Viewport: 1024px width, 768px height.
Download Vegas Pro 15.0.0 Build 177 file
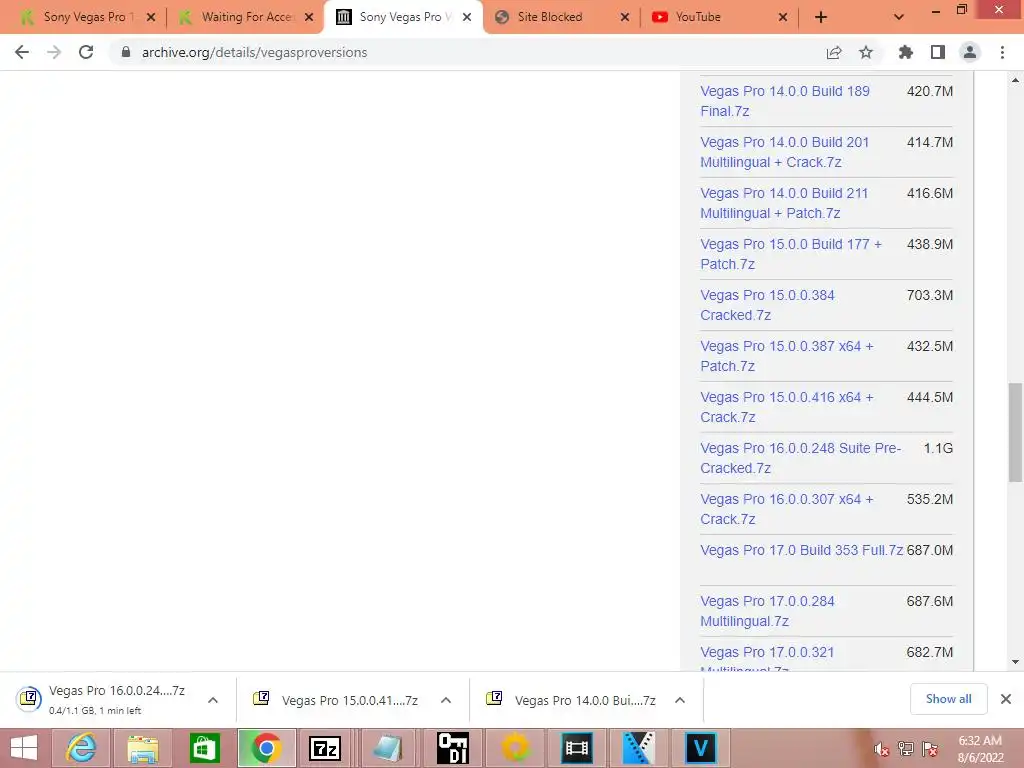791,254
